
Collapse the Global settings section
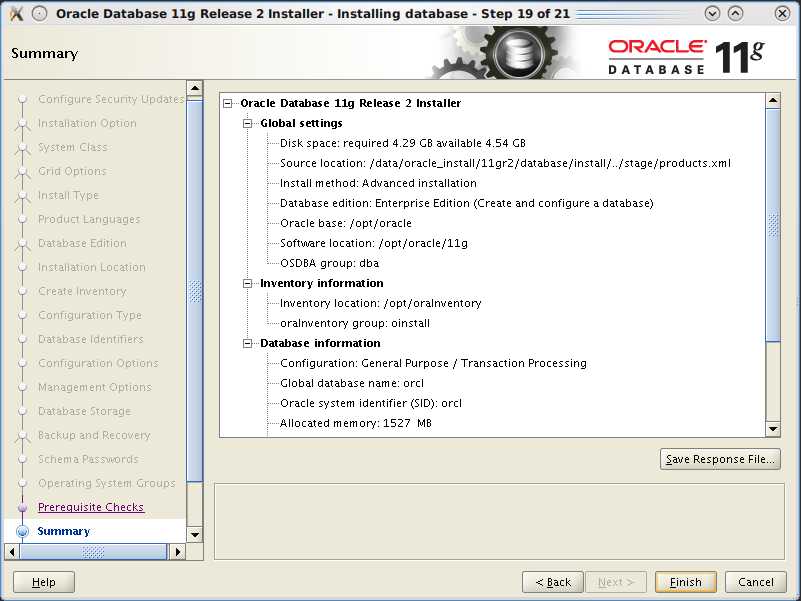248,124
